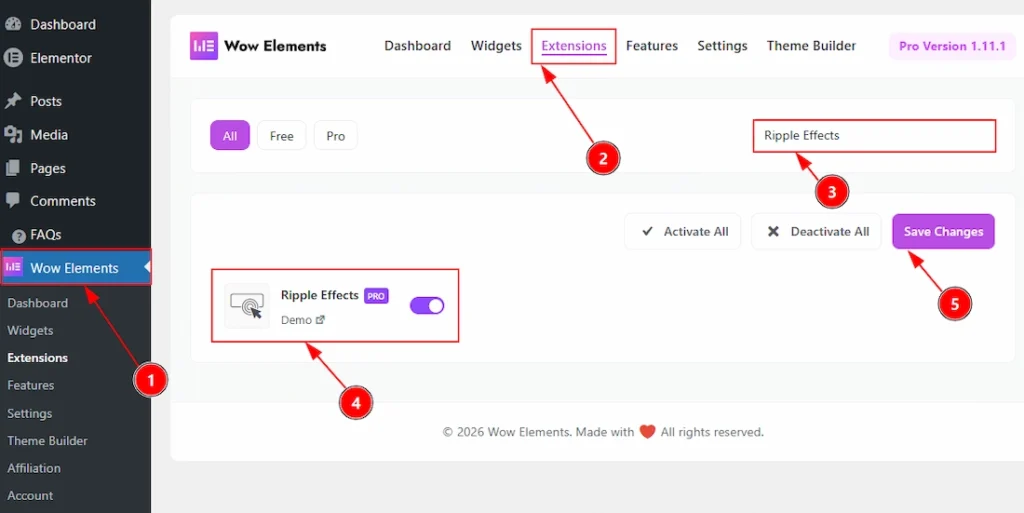
Task: Open the Theme Builder tab in header
Action: click(811, 46)
